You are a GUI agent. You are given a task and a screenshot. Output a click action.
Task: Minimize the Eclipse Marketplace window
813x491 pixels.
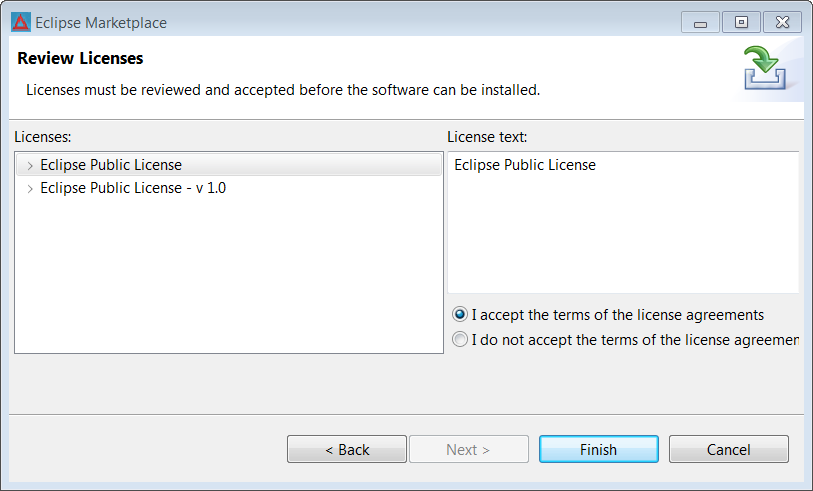coord(700,23)
